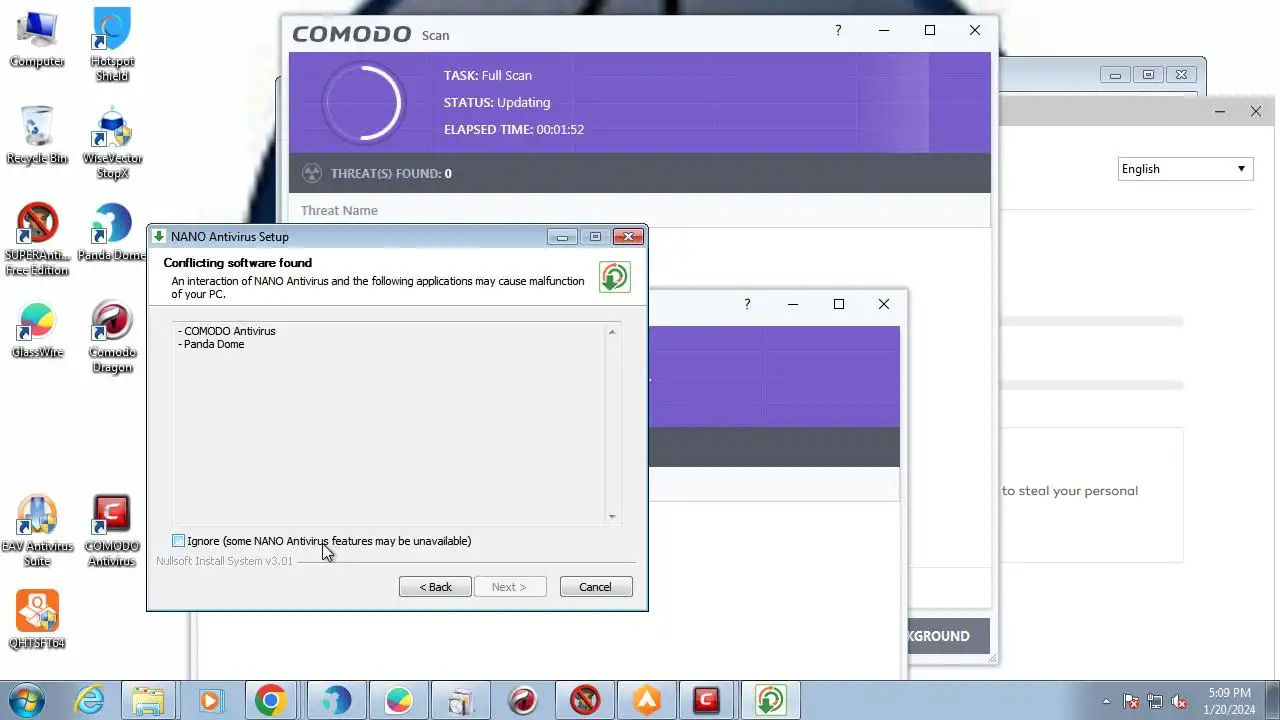Click the help question mark in COMODO Scan
The image size is (1280, 720).
[x=838, y=30]
